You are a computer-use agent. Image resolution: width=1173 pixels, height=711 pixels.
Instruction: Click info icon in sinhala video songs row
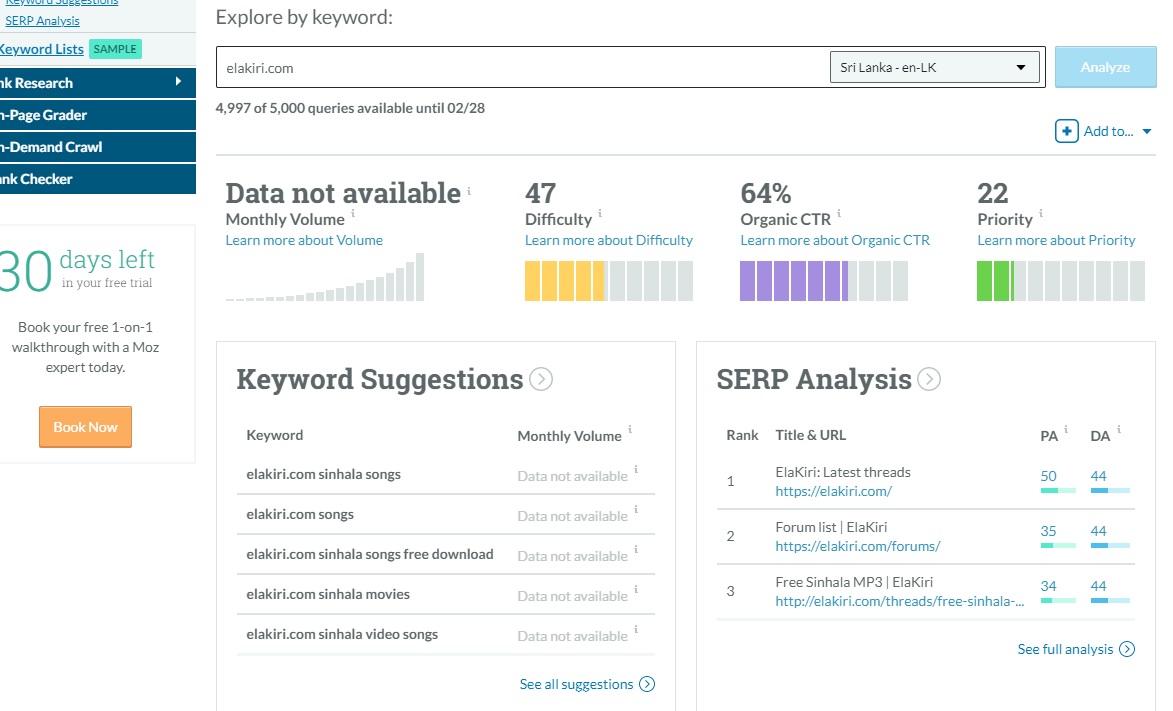point(636,629)
